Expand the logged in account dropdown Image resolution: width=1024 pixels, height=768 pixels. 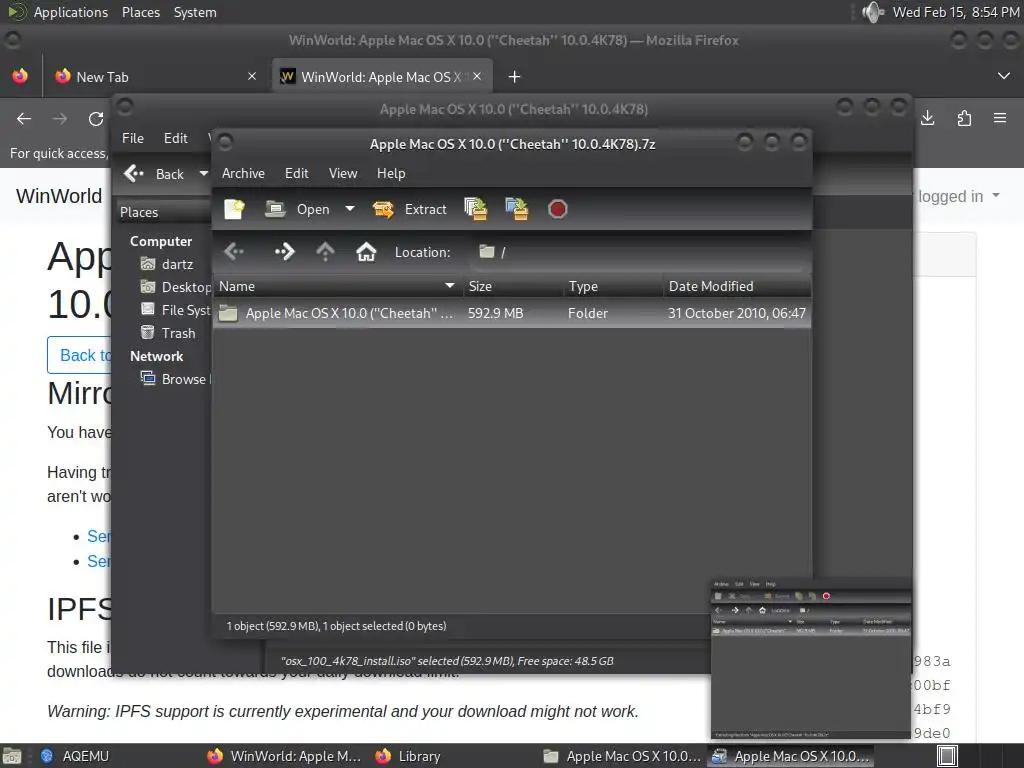pyautogui.click(x=959, y=196)
